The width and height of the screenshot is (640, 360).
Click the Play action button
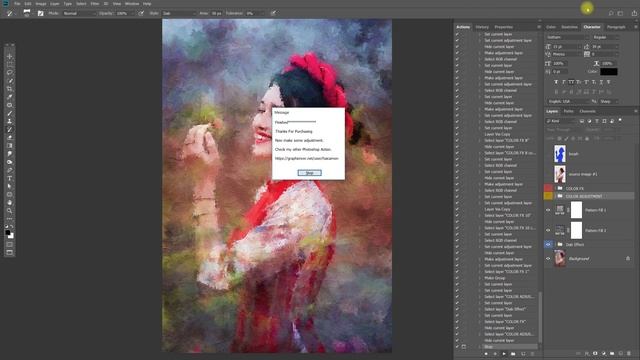tap(504, 354)
